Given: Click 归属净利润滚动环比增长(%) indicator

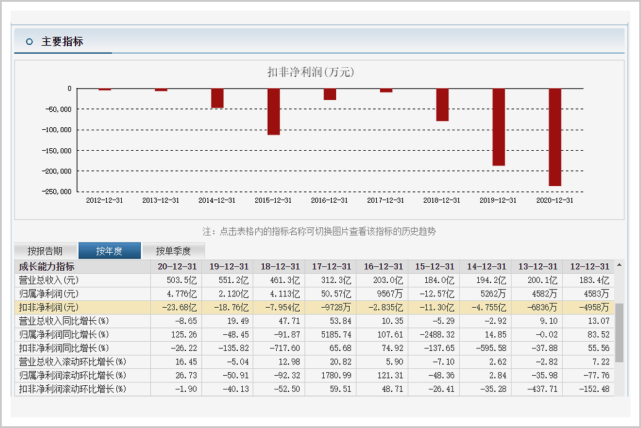Looking at the screenshot, I should [72, 375].
